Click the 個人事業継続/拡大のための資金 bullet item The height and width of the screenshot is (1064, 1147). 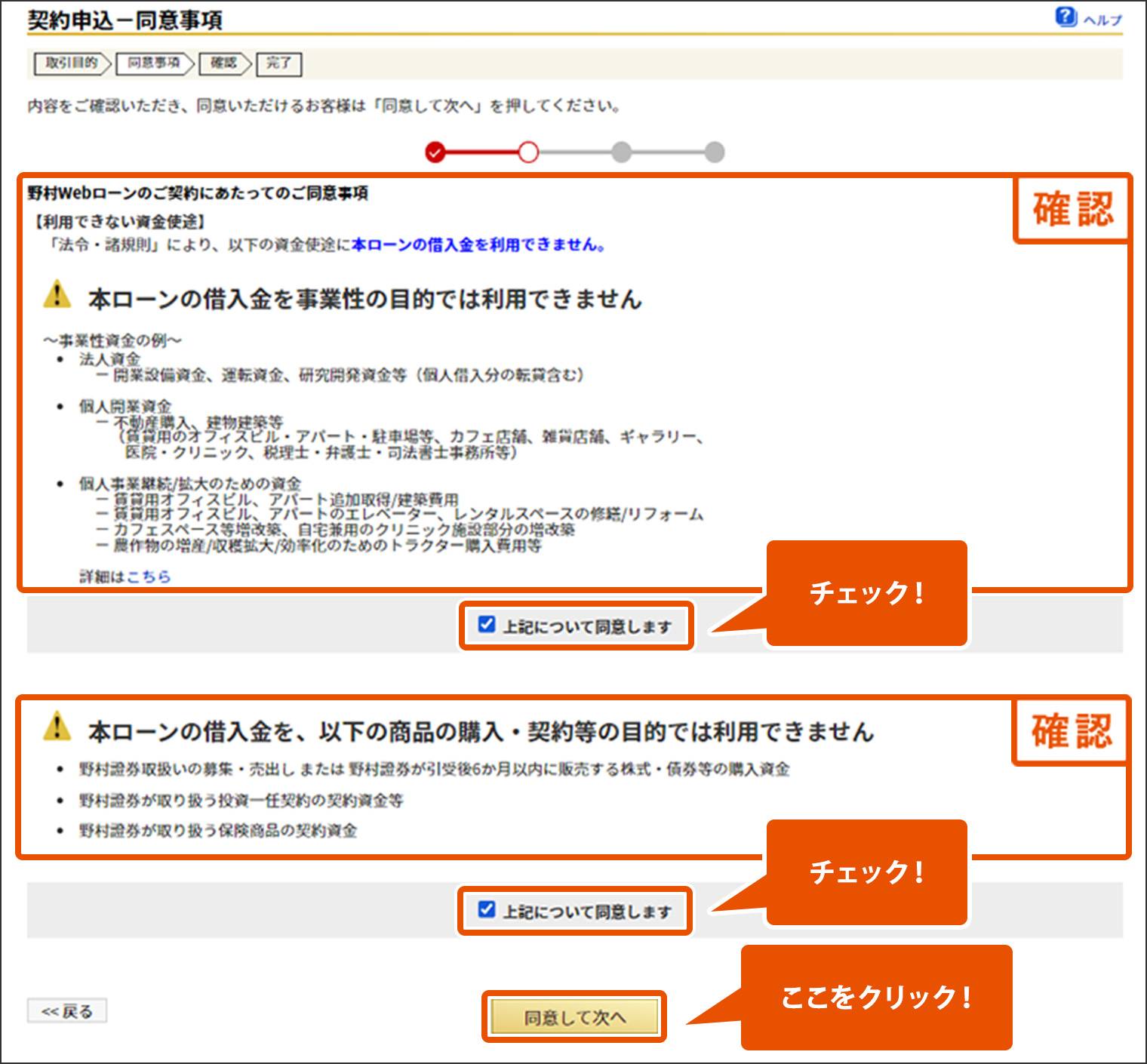click(x=190, y=484)
